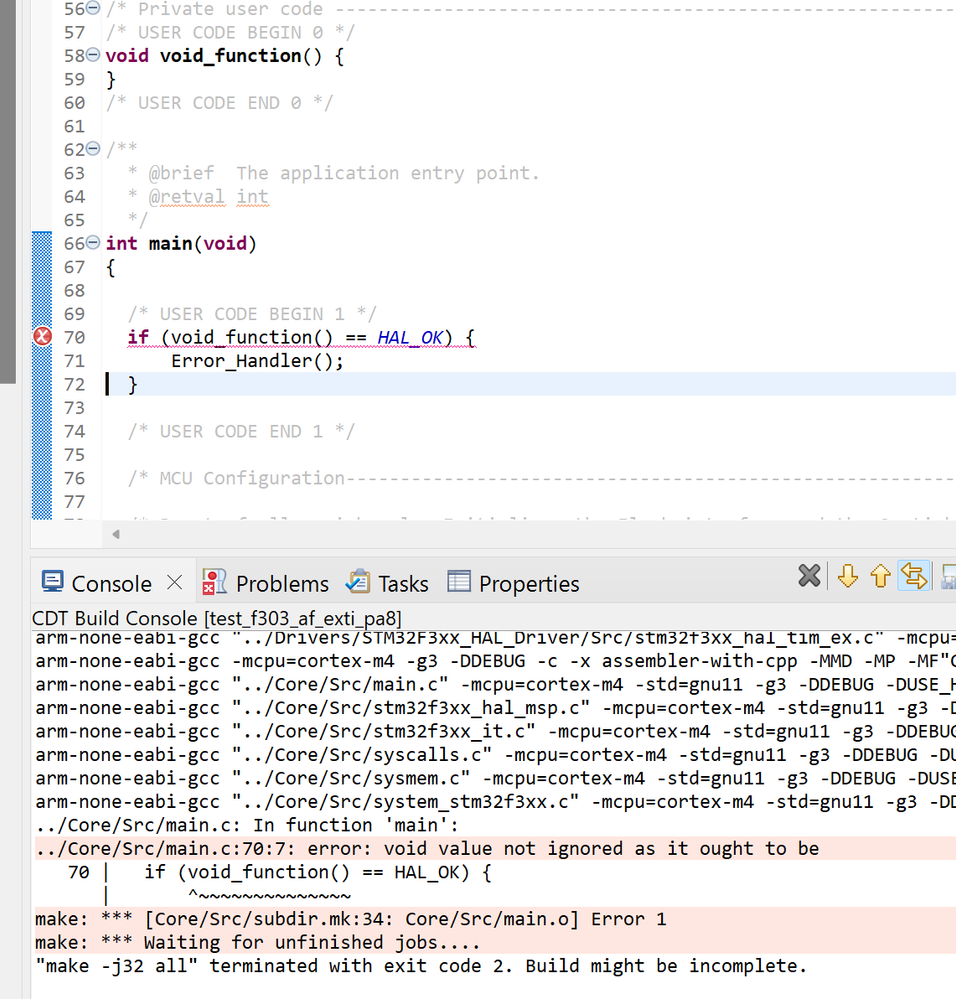
Task: Click the USER CODE END 1 comment
Action: (x=241, y=431)
